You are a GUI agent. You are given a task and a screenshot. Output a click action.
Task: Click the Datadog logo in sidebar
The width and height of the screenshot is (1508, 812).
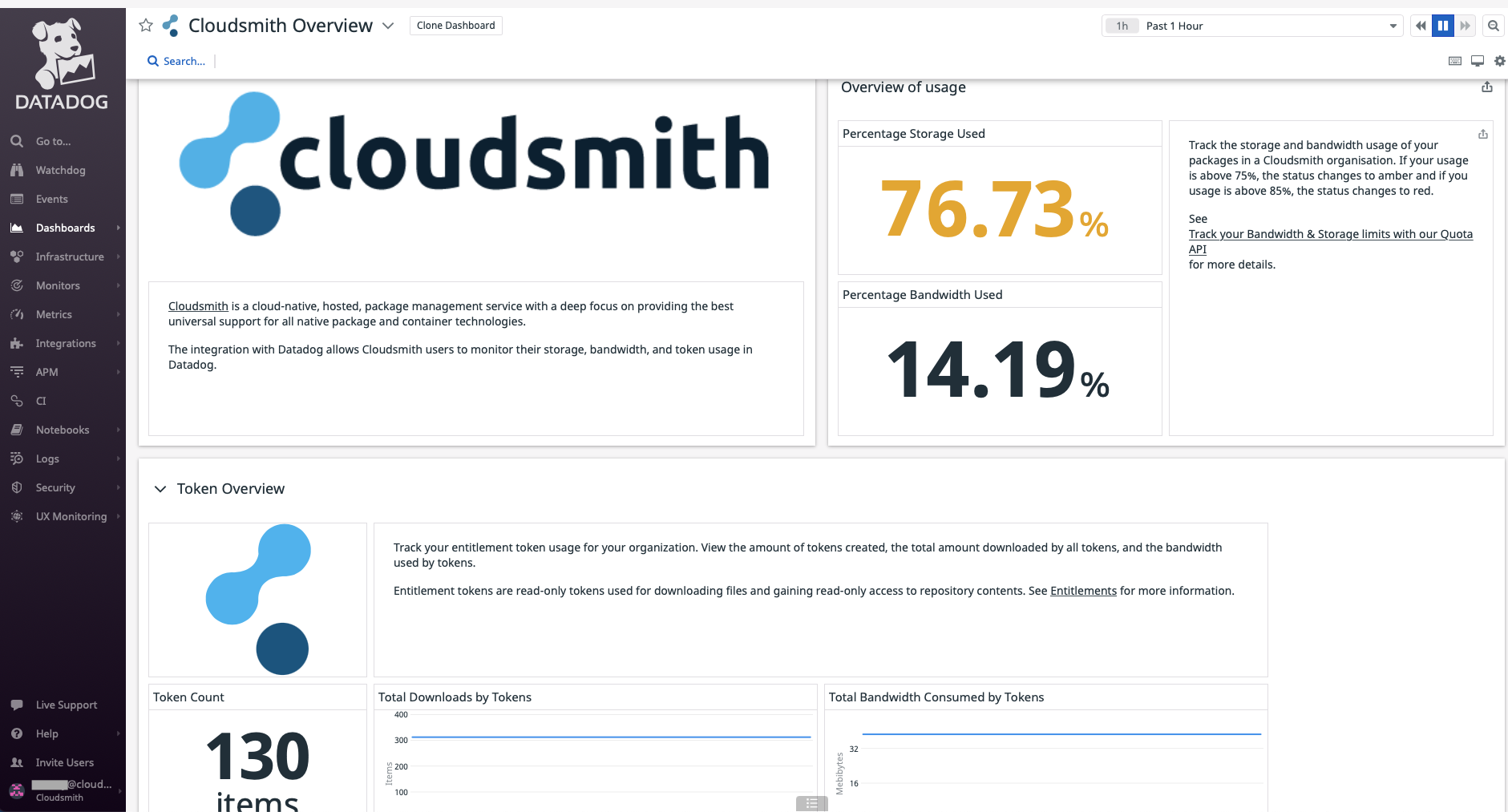coord(63,63)
